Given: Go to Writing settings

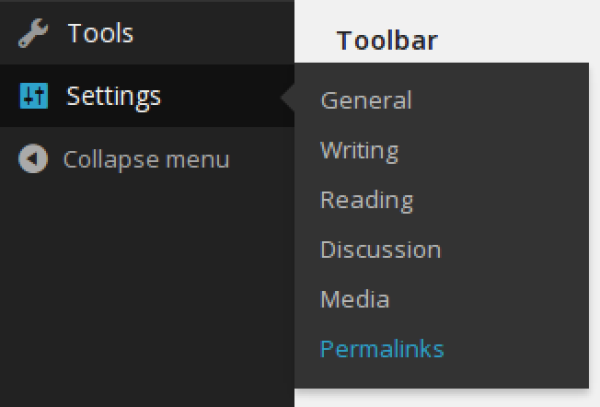Looking at the screenshot, I should [x=359, y=151].
